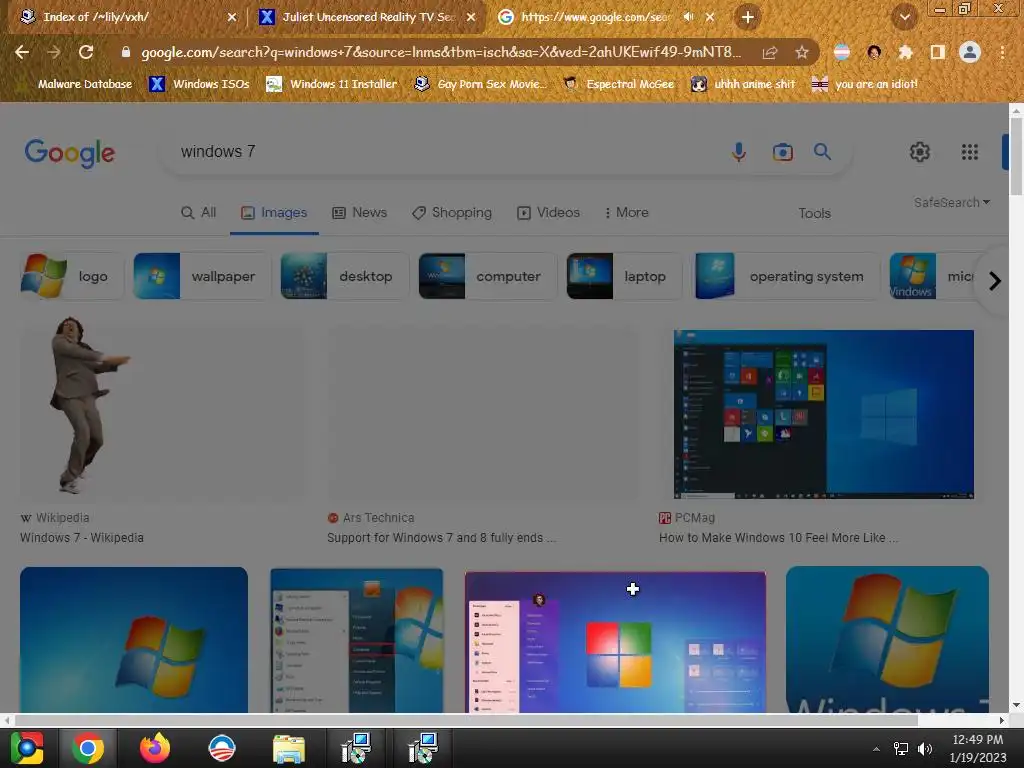
Task: Open Google quick settings gear
Action: click(x=920, y=152)
